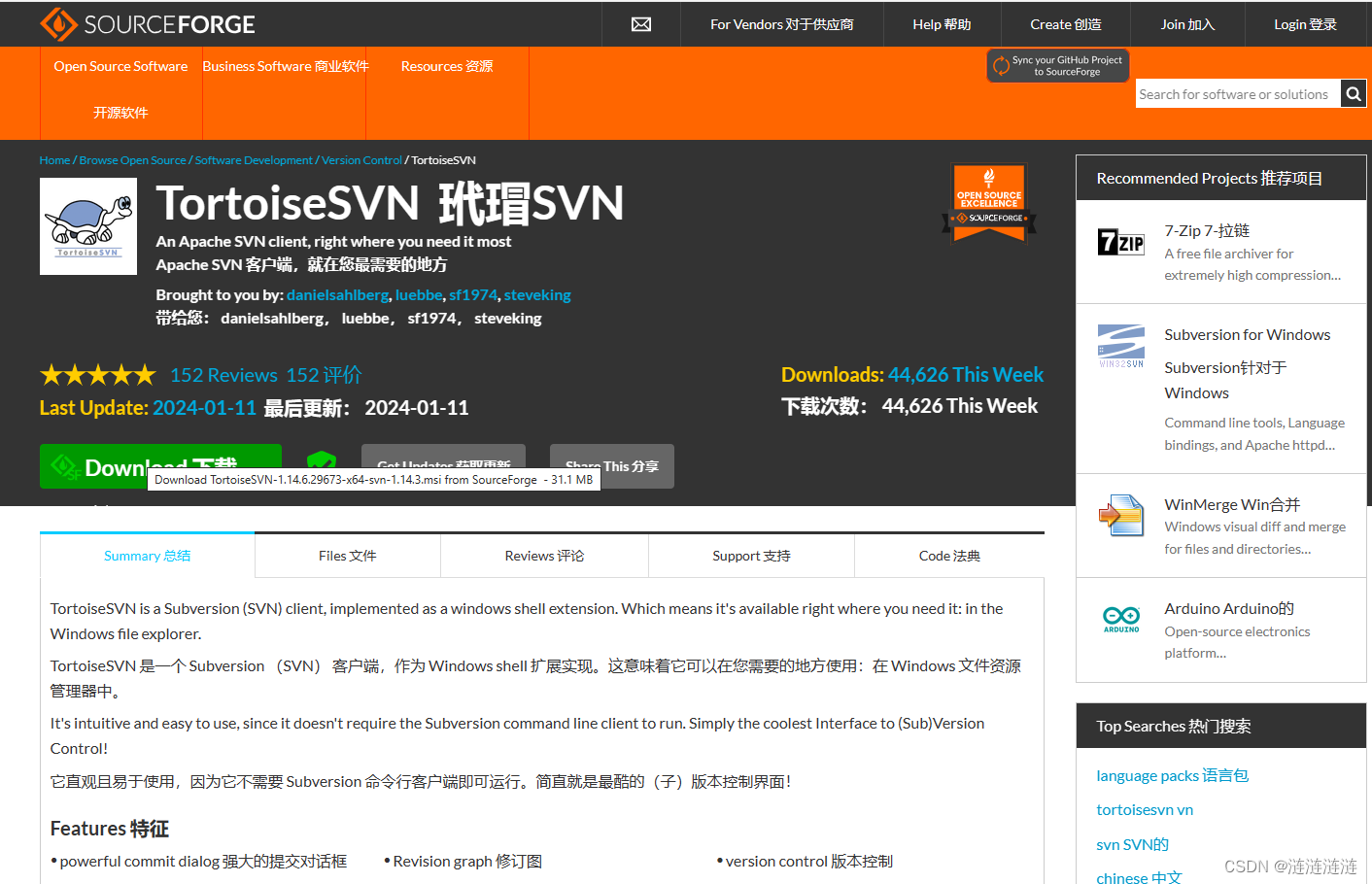This screenshot has width=1372, height=884.
Task: Click Downloads 44,626 This Week text
Action: coord(912,375)
